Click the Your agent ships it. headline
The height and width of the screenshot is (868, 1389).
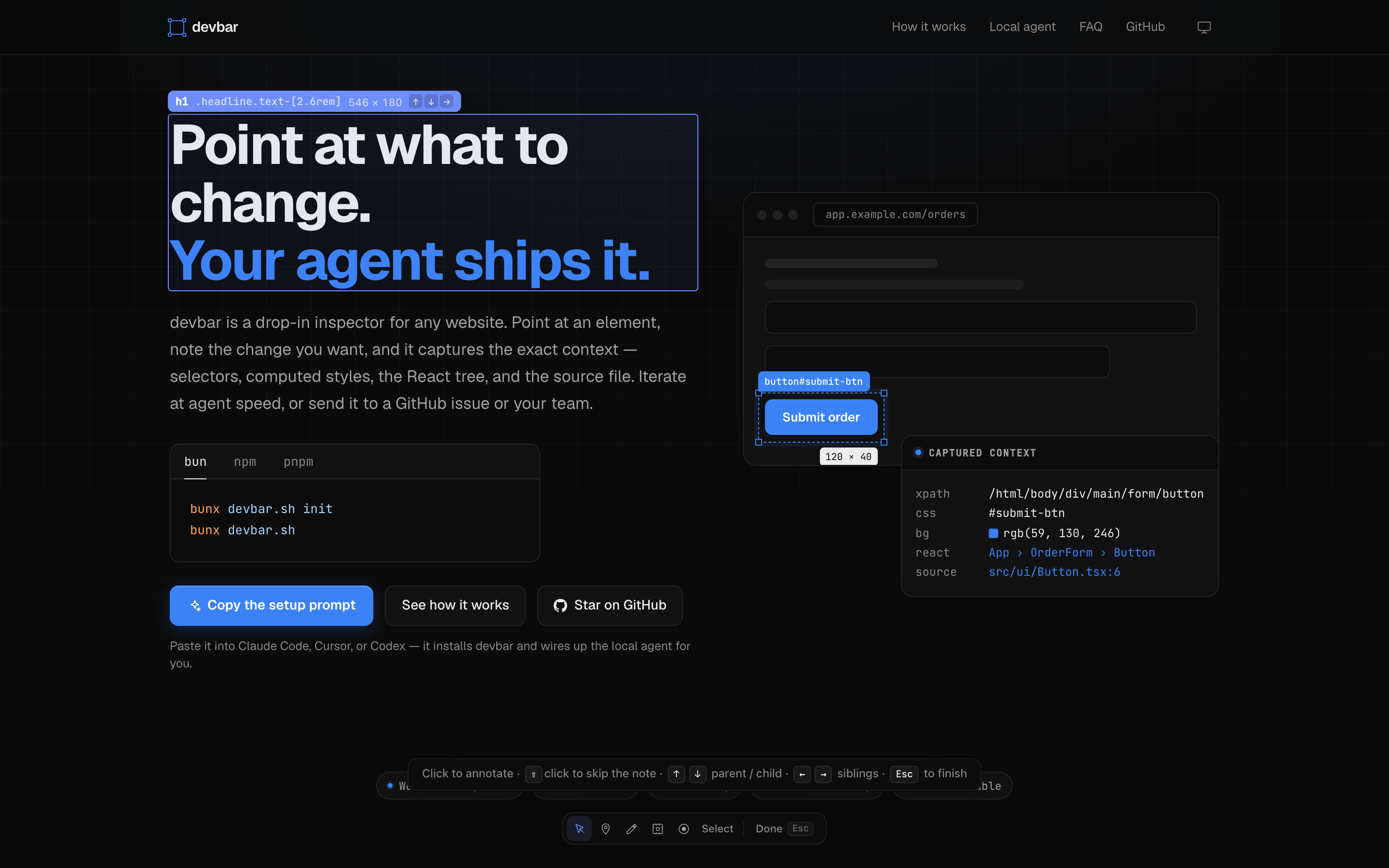click(x=410, y=262)
